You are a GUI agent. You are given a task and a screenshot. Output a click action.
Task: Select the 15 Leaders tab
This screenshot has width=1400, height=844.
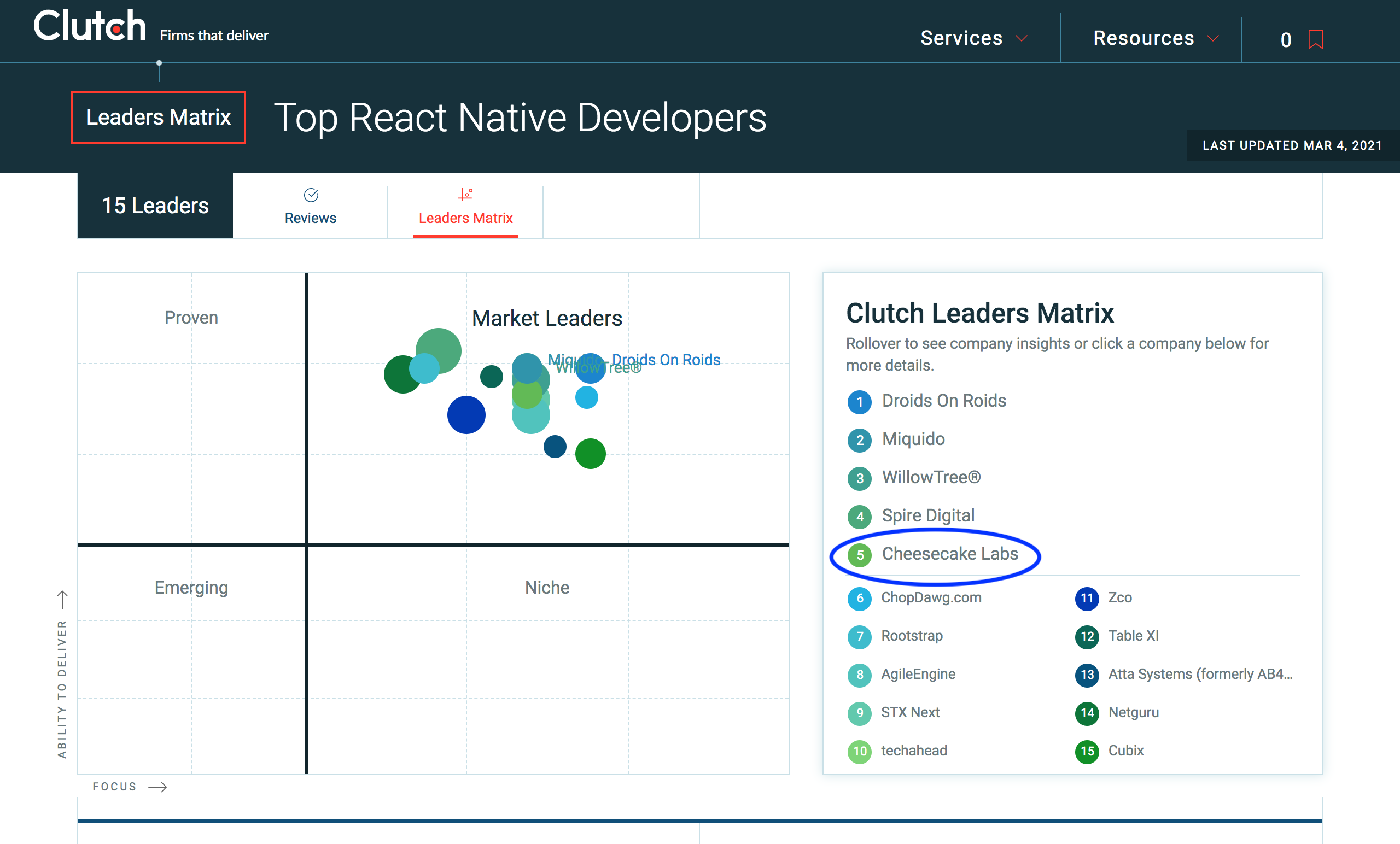pos(155,206)
